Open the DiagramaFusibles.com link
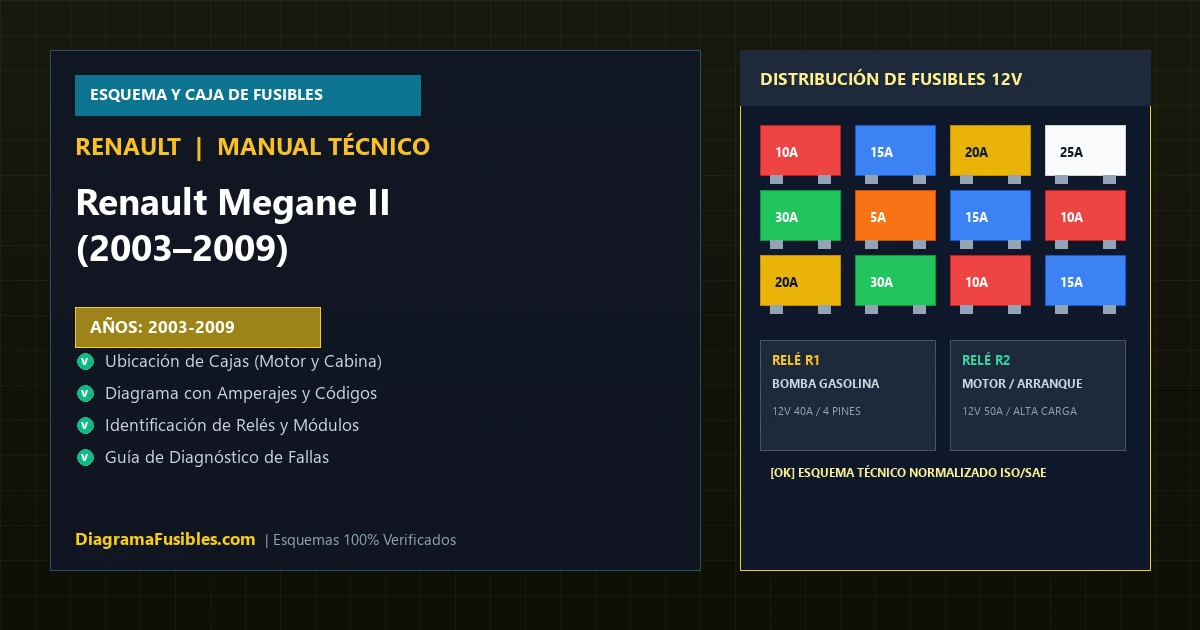The width and height of the screenshot is (1200, 630). pyautogui.click(x=165, y=539)
